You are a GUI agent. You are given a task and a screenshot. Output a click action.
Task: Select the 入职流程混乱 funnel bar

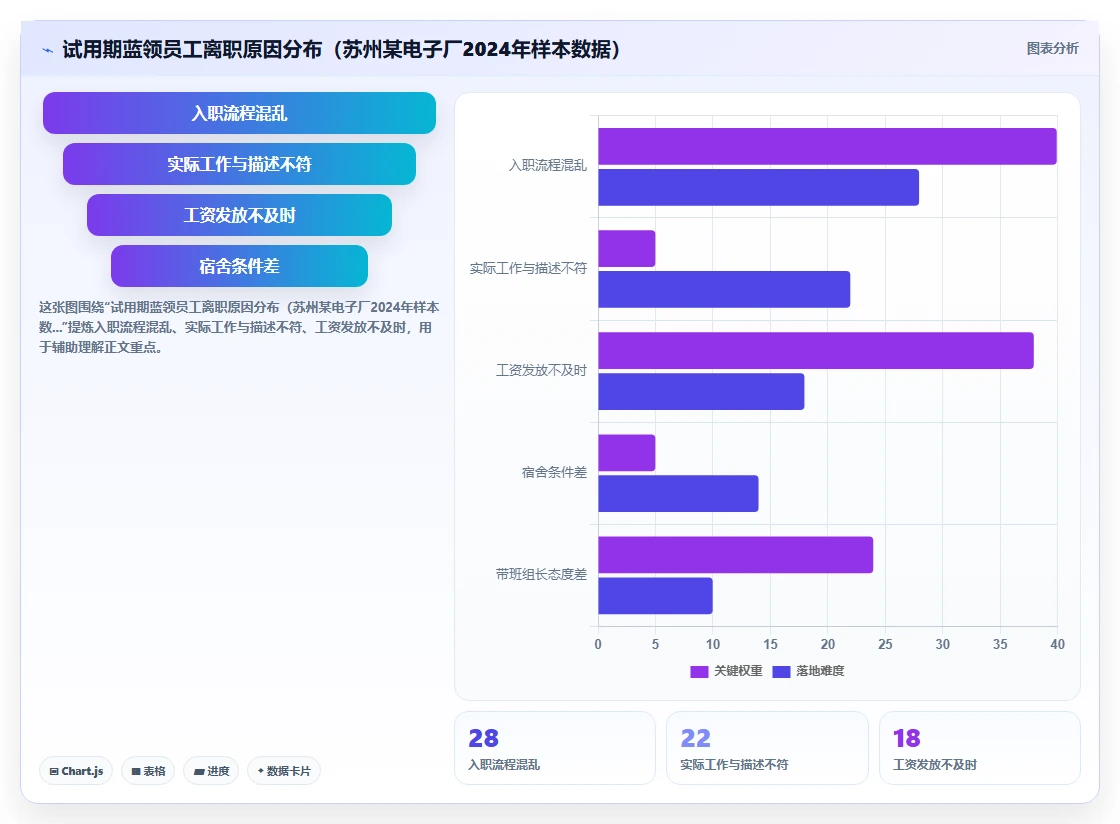(239, 113)
